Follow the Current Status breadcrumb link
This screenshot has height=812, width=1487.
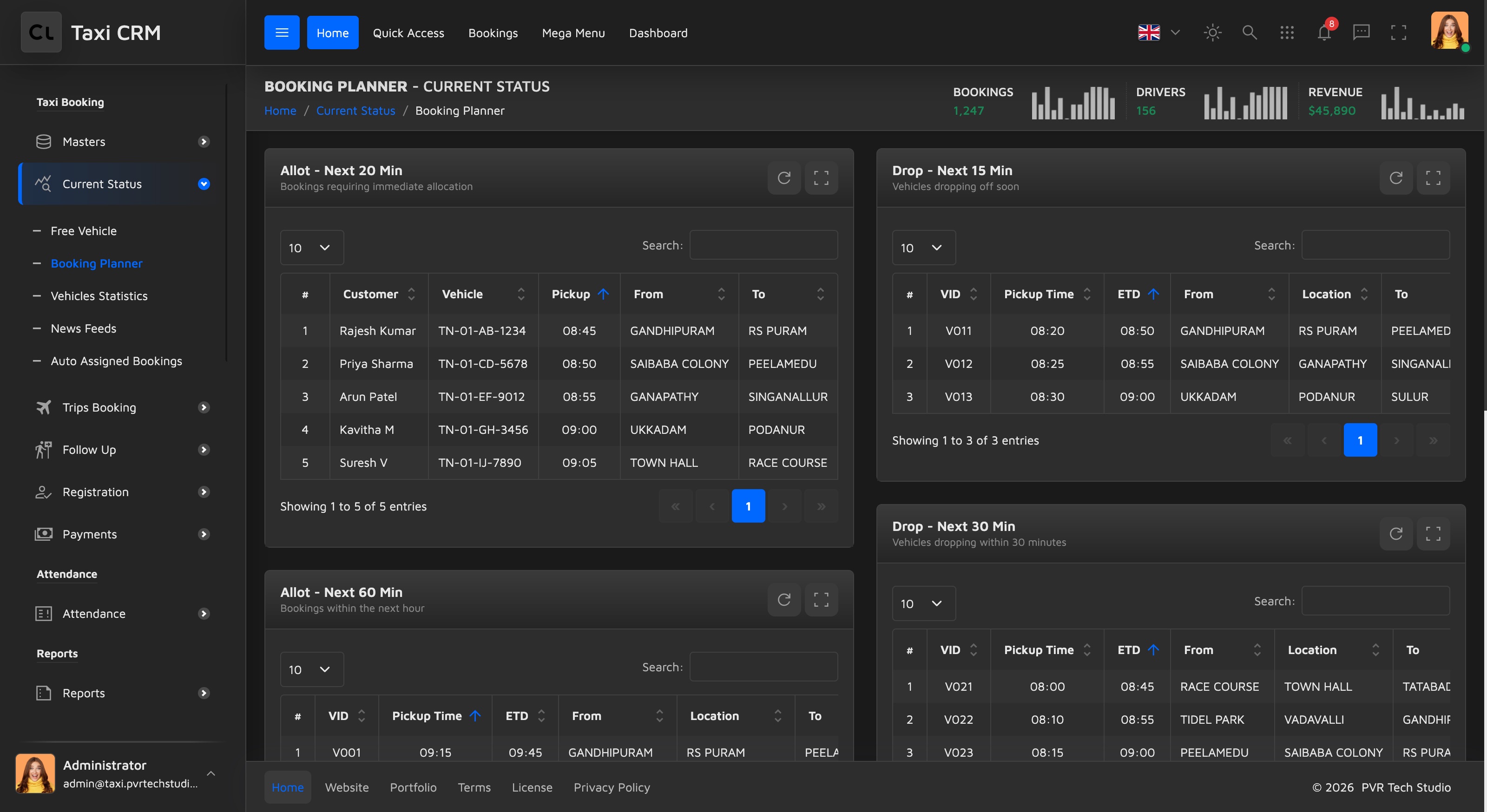tap(355, 111)
